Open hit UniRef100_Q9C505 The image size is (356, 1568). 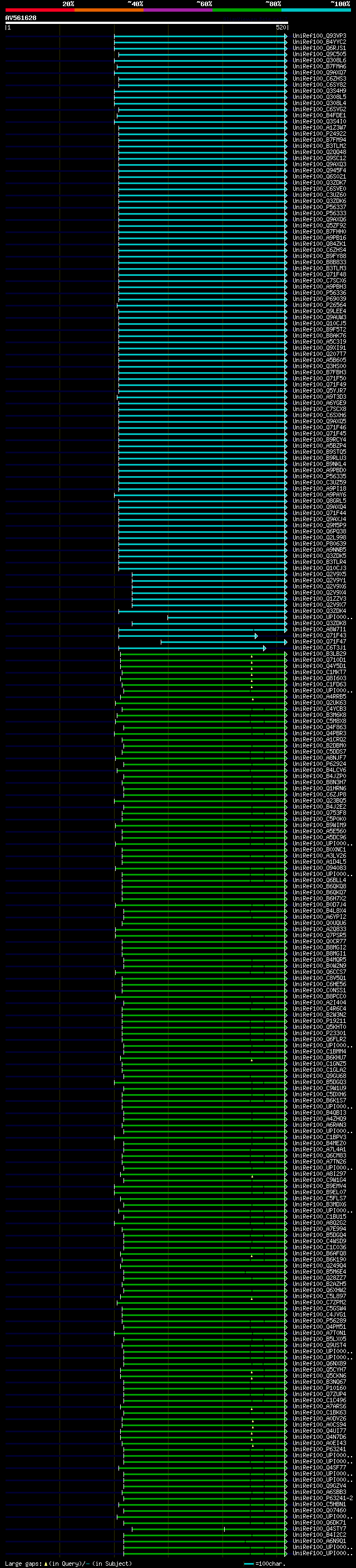coord(319,54)
